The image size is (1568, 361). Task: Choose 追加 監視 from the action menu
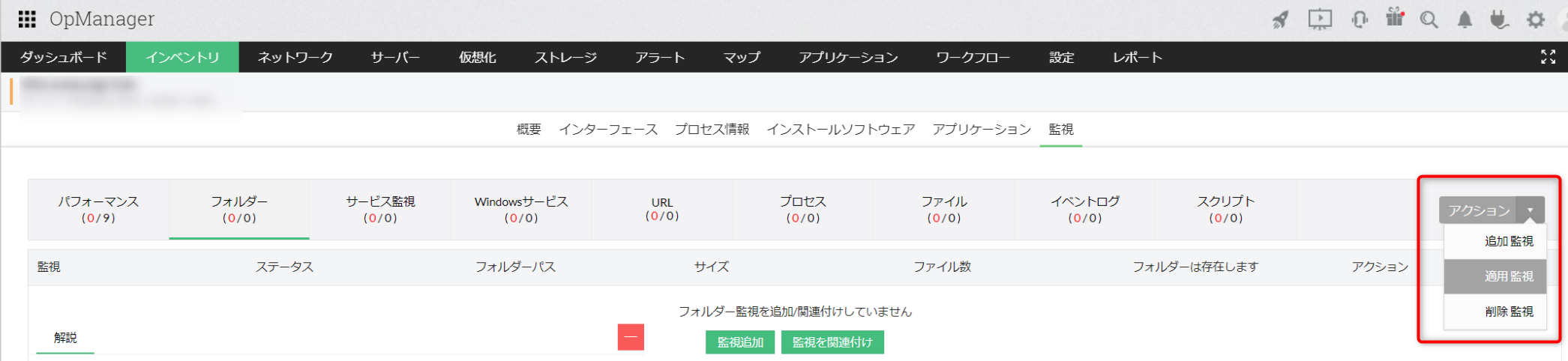click(x=1508, y=241)
